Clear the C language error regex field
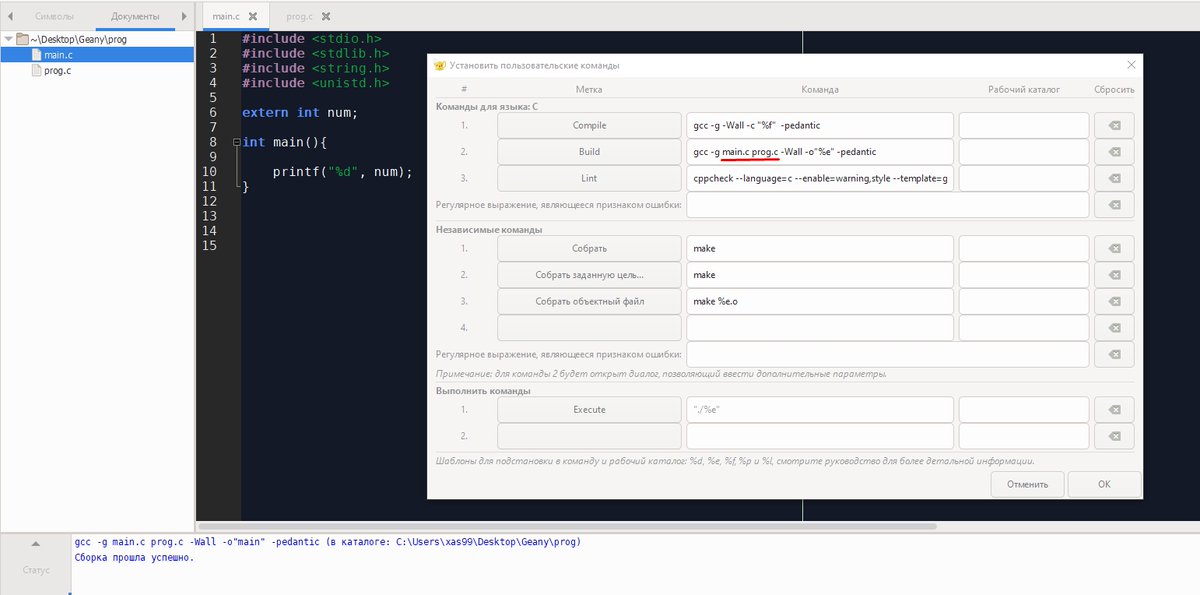This screenshot has height=595, width=1200. [x=1114, y=204]
